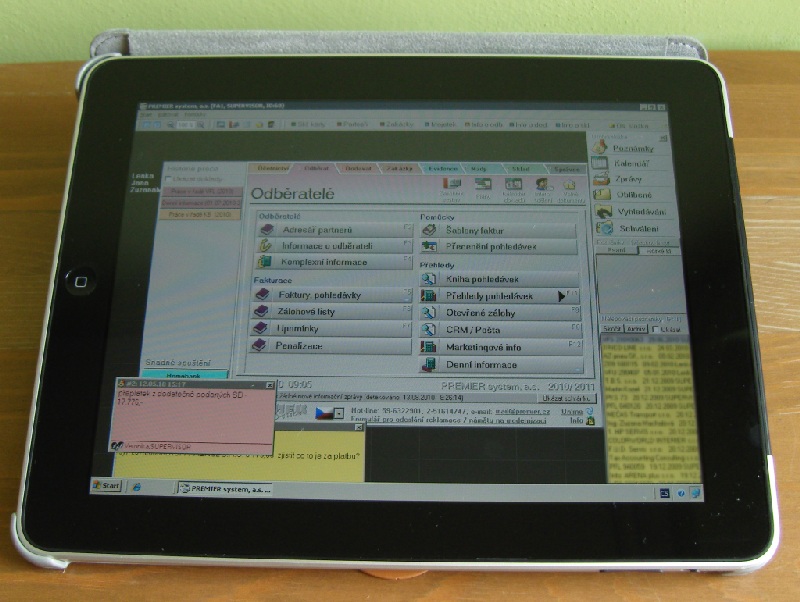The height and width of the screenshot is (602, 800).
Task: Switch to the Správce tab
Action: coord(566,169)
